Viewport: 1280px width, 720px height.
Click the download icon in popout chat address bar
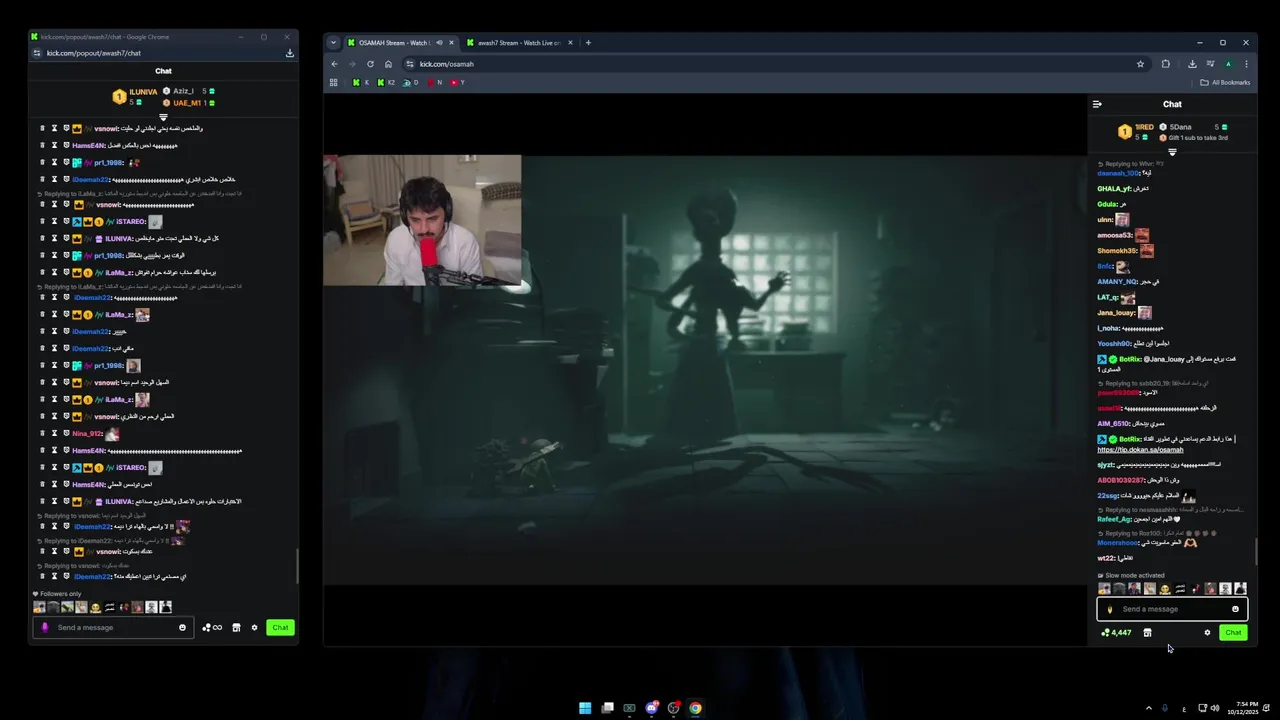pos(290,53)
